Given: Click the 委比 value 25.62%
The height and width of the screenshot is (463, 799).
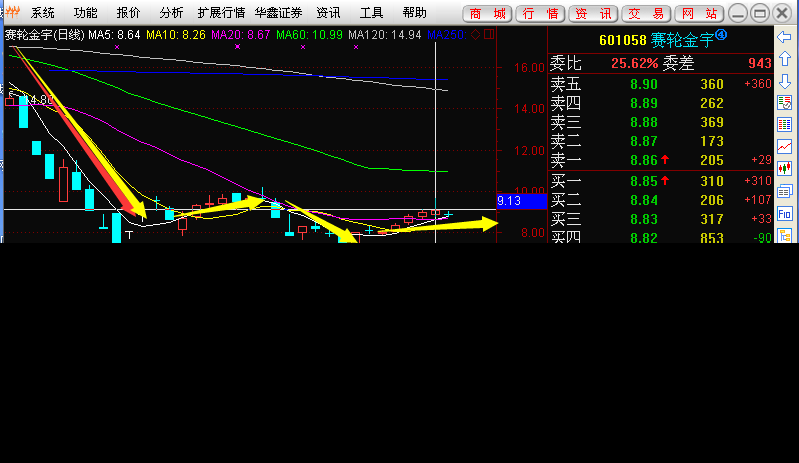Looking at the screenshot, I should [x=634, y=63].
